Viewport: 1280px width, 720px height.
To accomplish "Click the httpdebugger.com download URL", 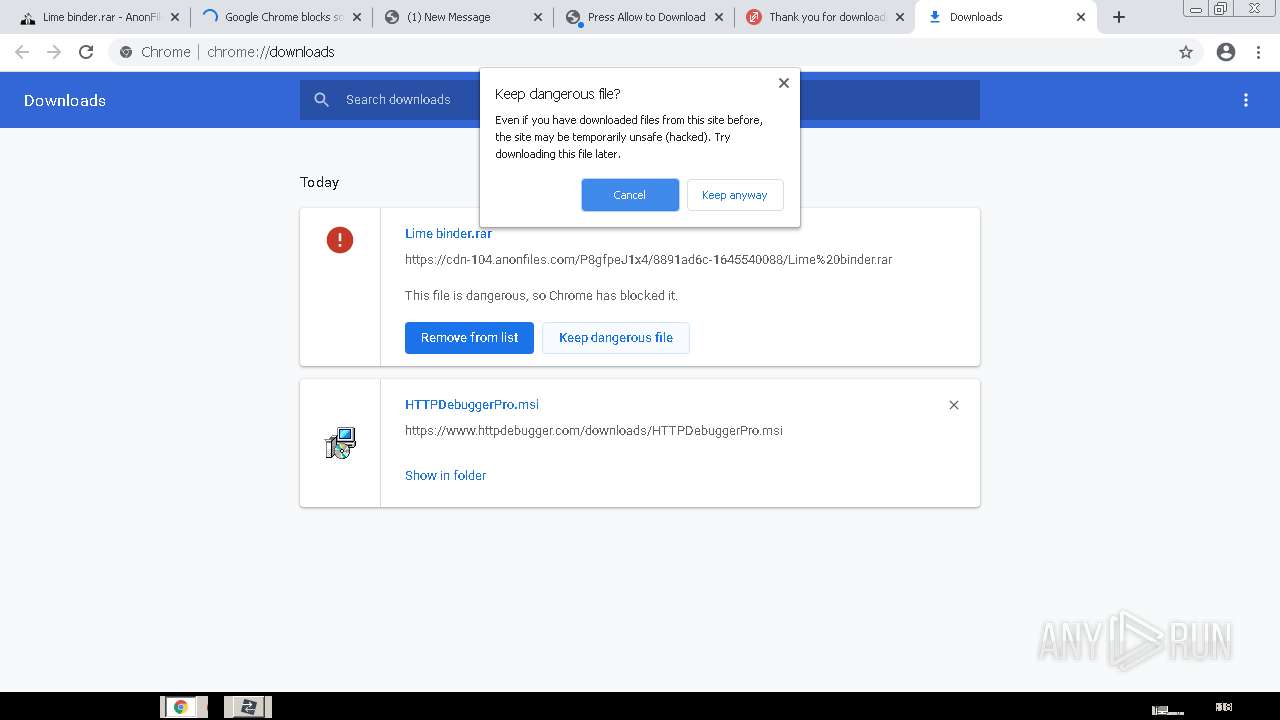I will tap(594, 430).
